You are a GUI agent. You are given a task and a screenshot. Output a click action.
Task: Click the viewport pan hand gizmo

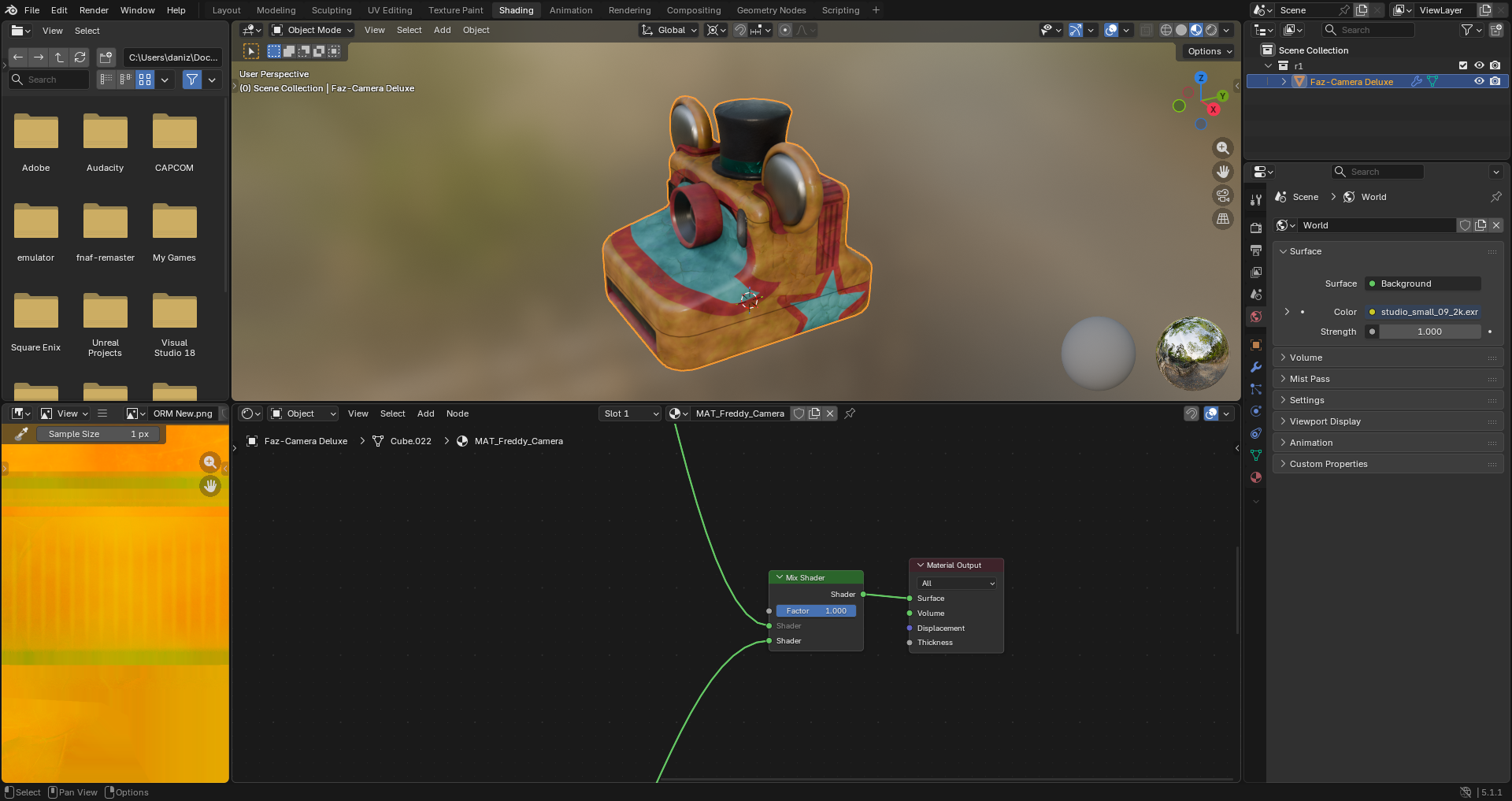[1223, 172]
